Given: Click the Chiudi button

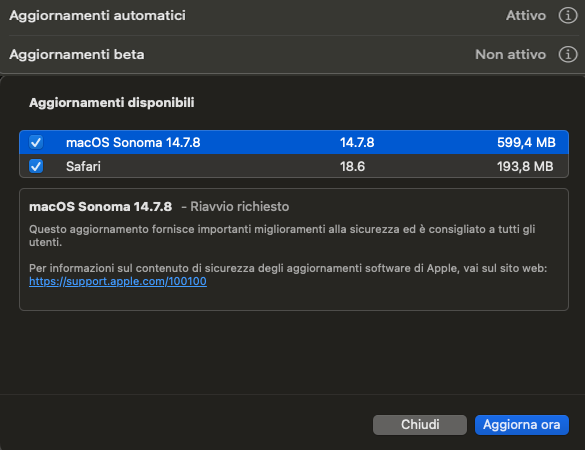Looking at the screenshot, I should click(420, 425).
